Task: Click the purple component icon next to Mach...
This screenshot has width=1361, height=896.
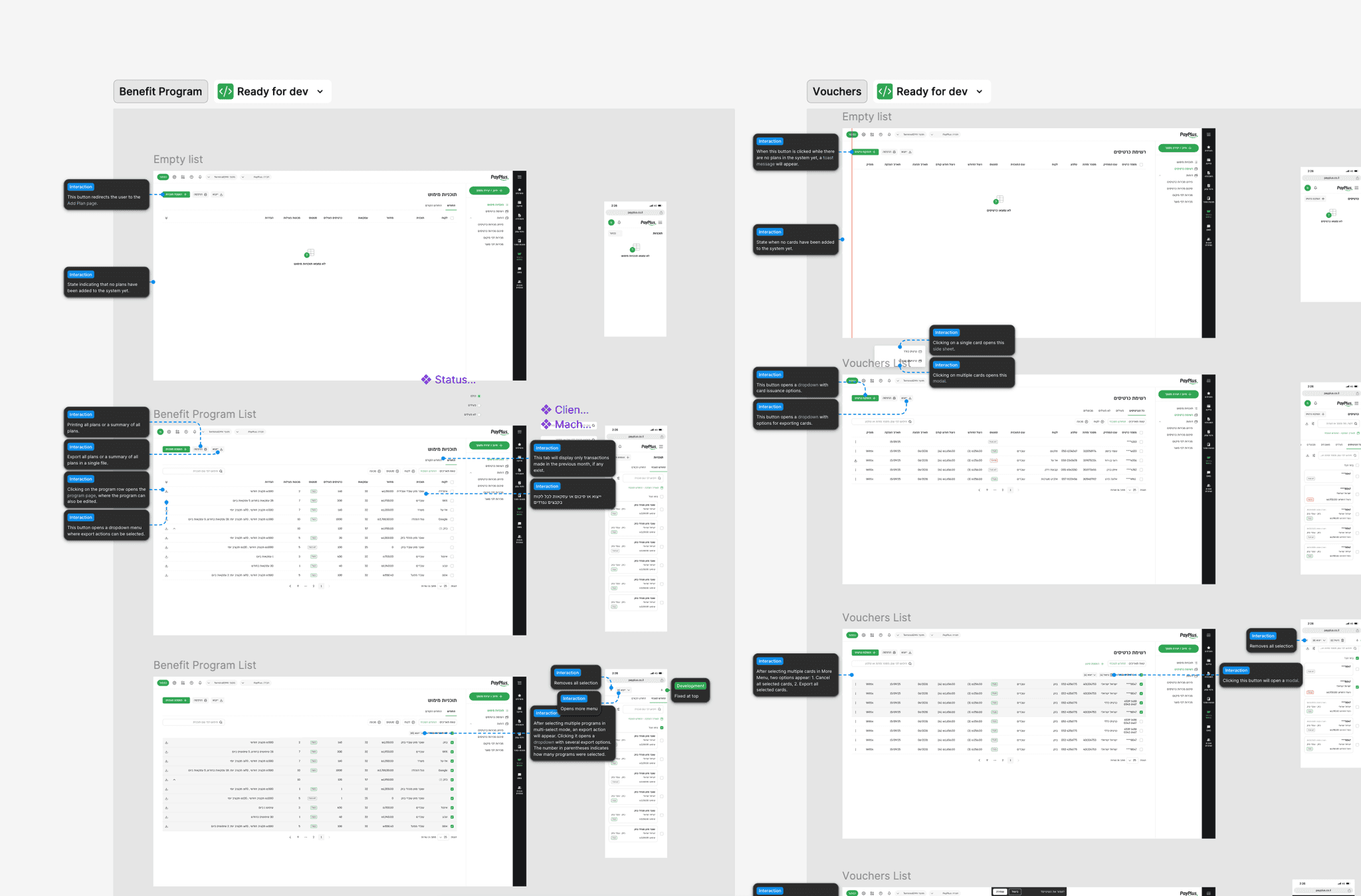Action: point(546,424)
